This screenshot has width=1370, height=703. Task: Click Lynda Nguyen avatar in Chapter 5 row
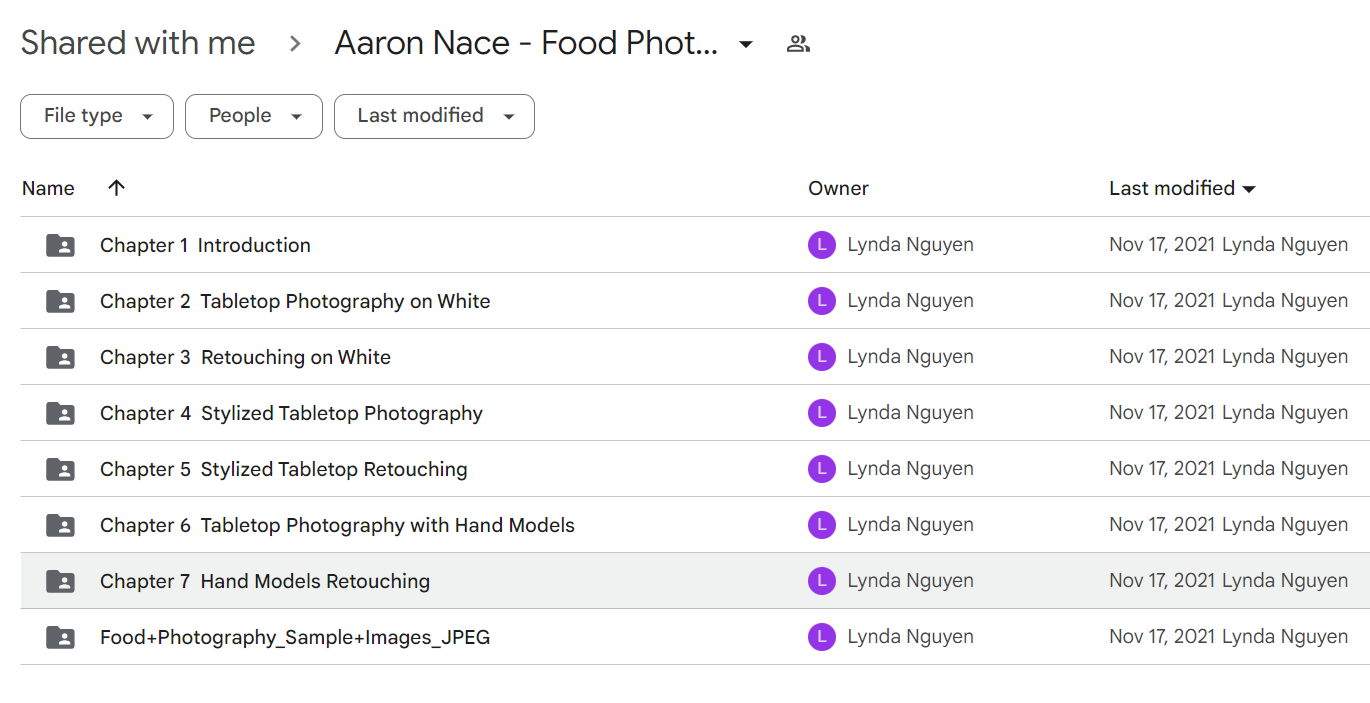(x=822, y=469)
